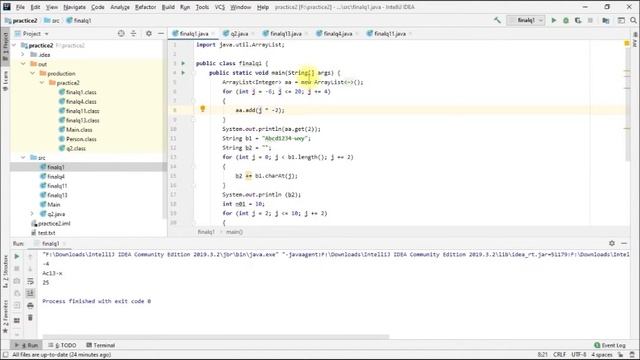
Task: Open the Terminal tool window button
Action: coord(100,345)
